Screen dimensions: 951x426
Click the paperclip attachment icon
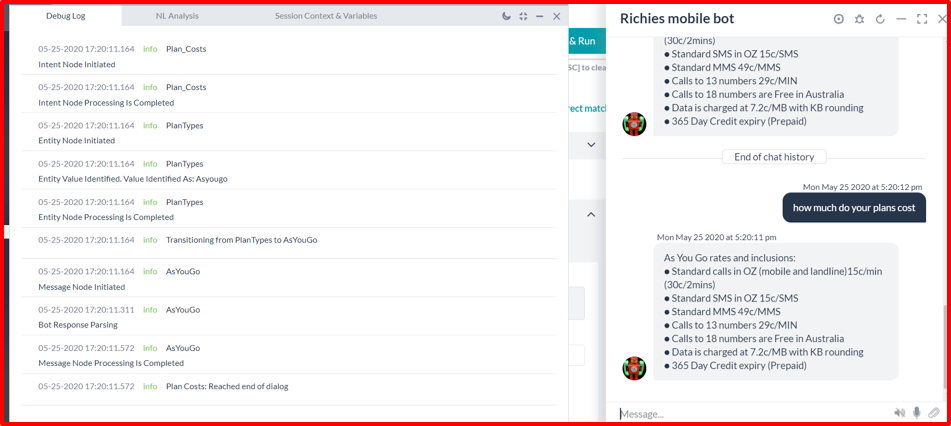(x=933, y=413)
